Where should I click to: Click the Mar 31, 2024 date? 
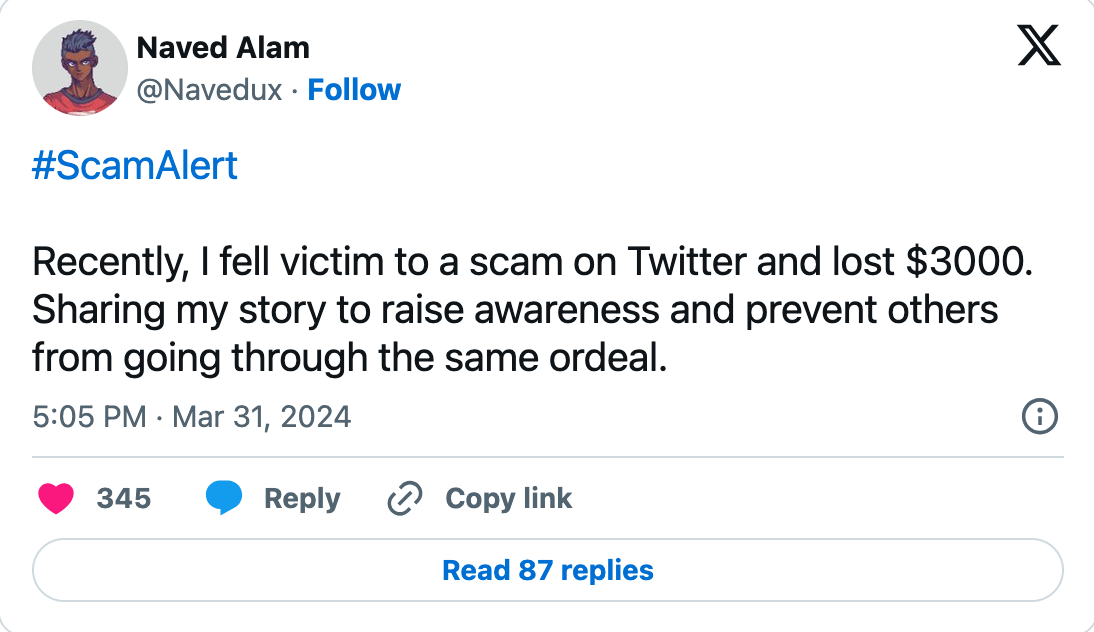point(262,416)
